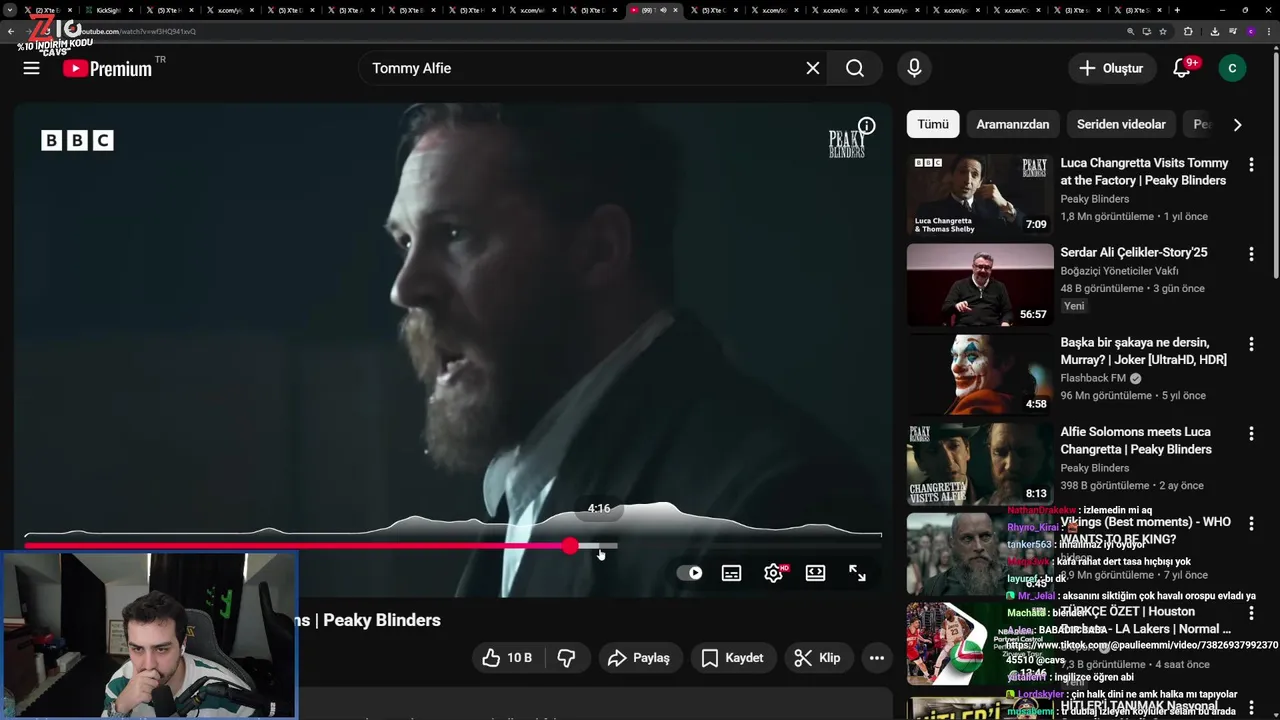Open browser tab search dropdown arrow
1280x720 pixels.
coord(10,10)
